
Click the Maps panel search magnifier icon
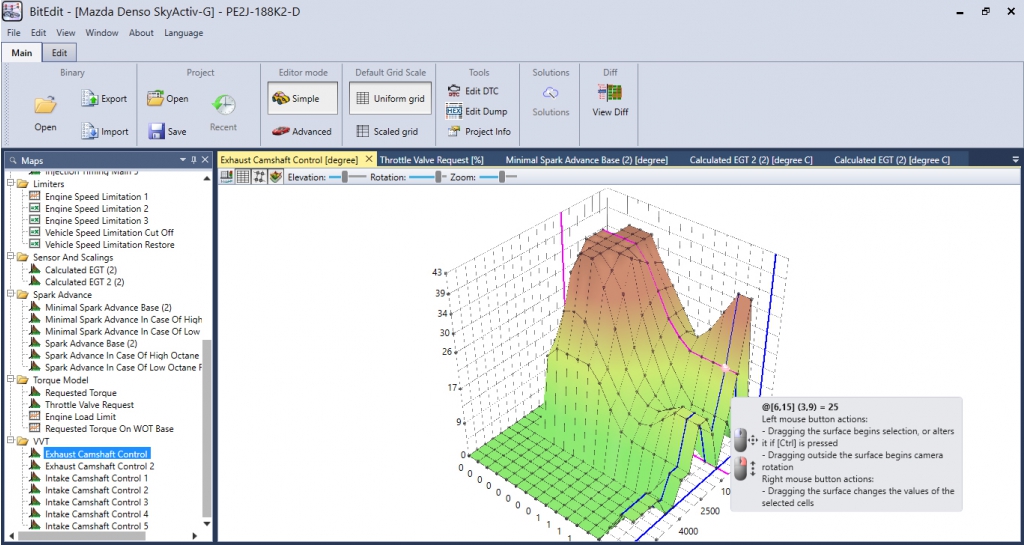(x=13, y=160)
